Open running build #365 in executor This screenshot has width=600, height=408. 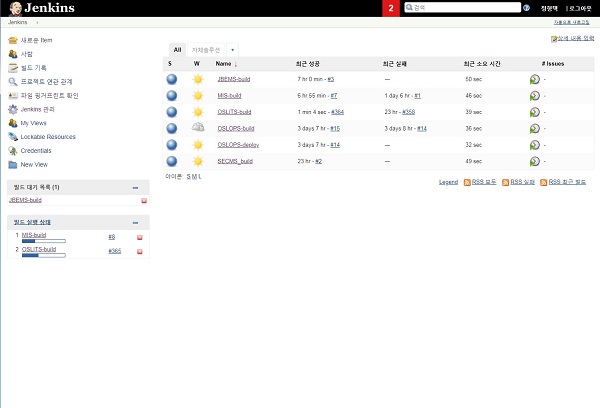pos(114,251)
